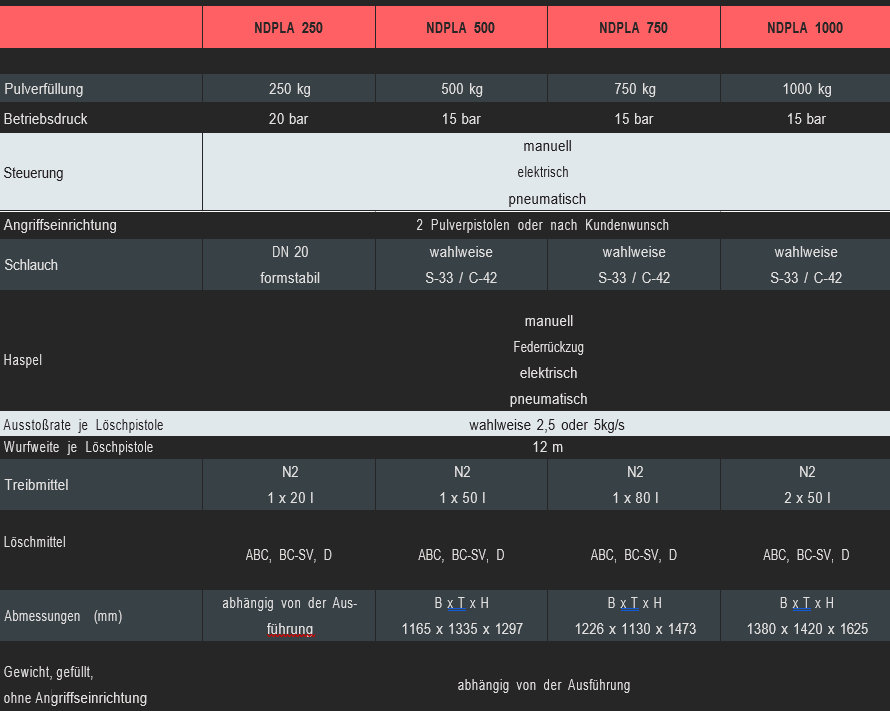Click B x T x H under NDPLA 750
The height and width of the screenshot is (711, 890).
tap(635, 603)
